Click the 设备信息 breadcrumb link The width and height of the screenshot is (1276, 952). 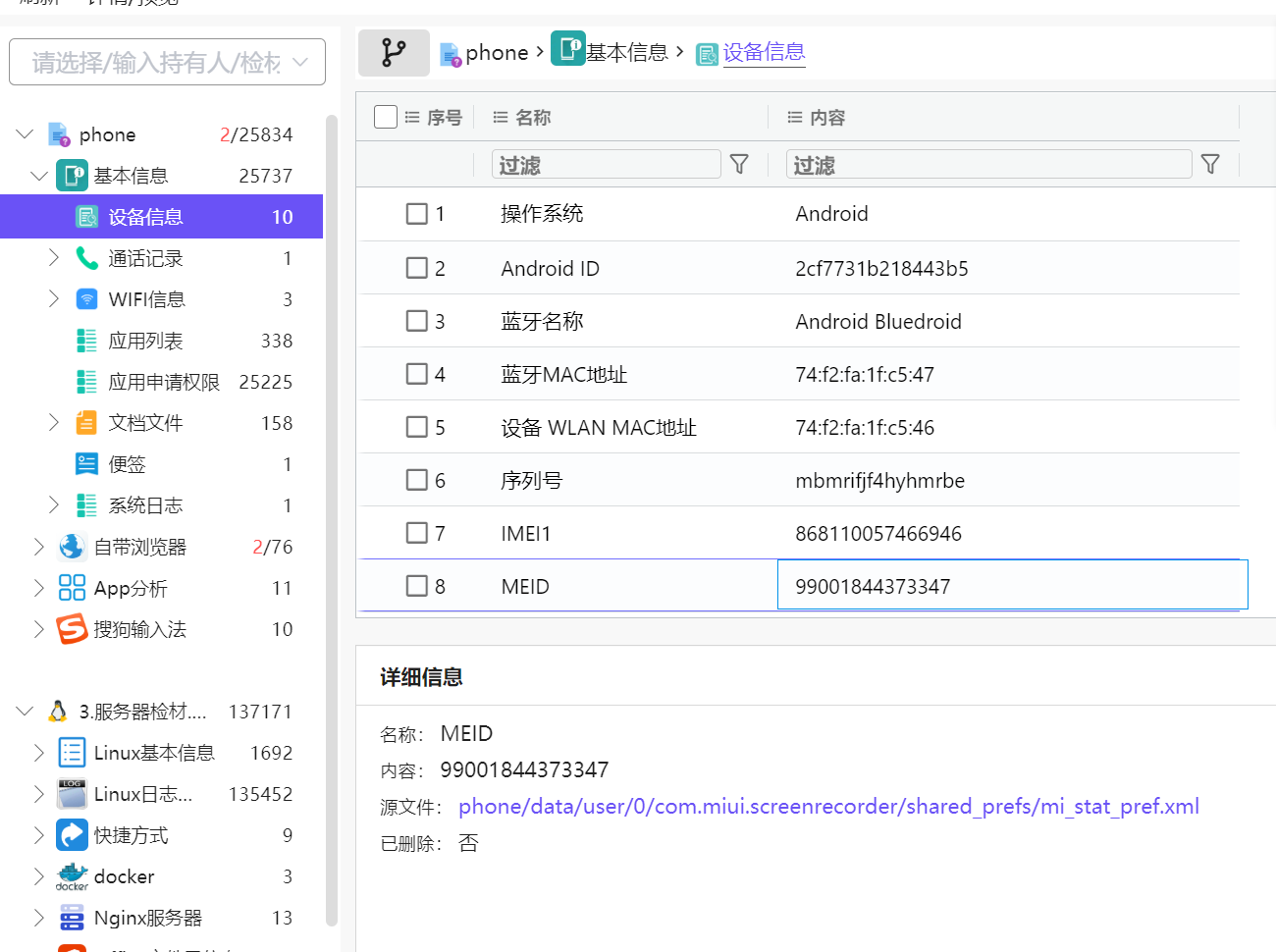pos(764,53)
